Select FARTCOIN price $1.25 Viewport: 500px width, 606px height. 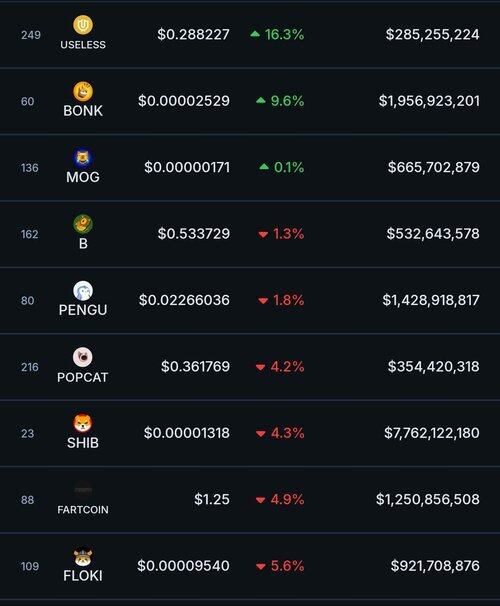point(212,499)
